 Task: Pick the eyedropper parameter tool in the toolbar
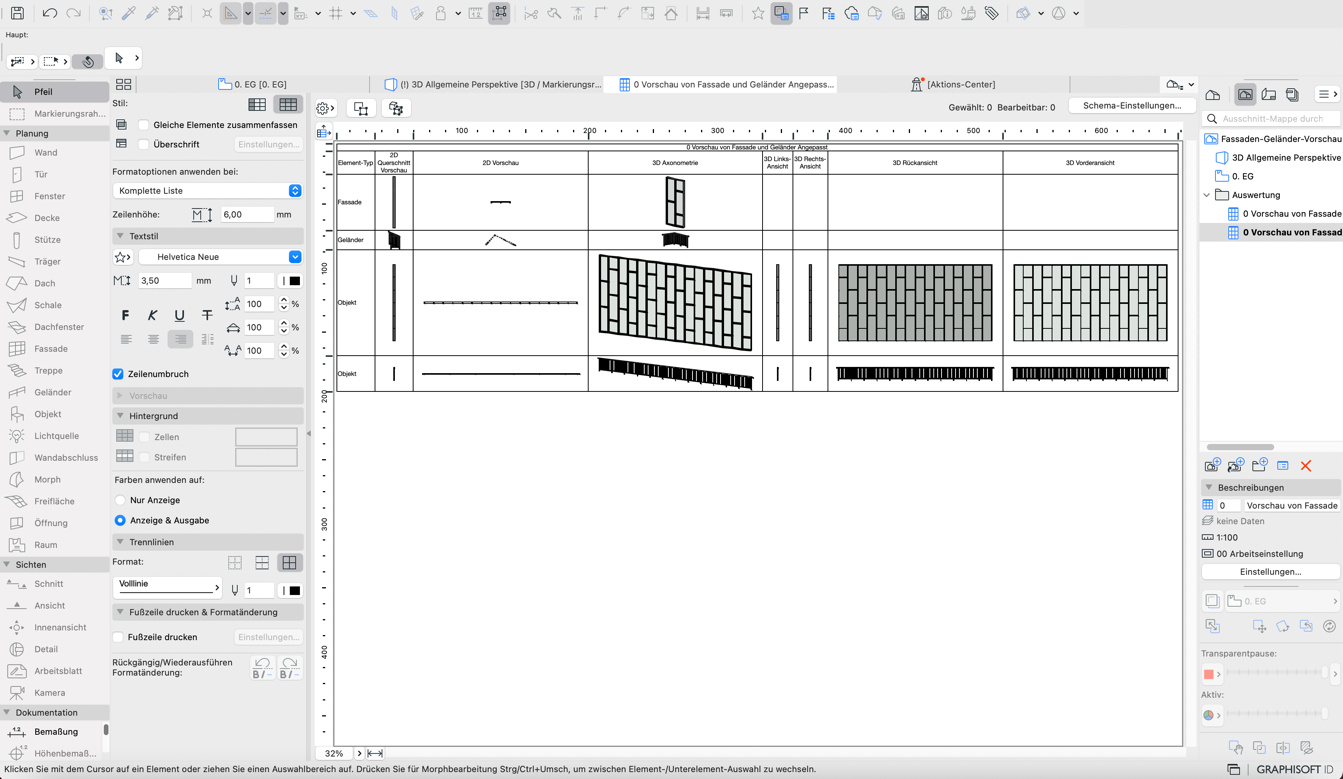129,13
